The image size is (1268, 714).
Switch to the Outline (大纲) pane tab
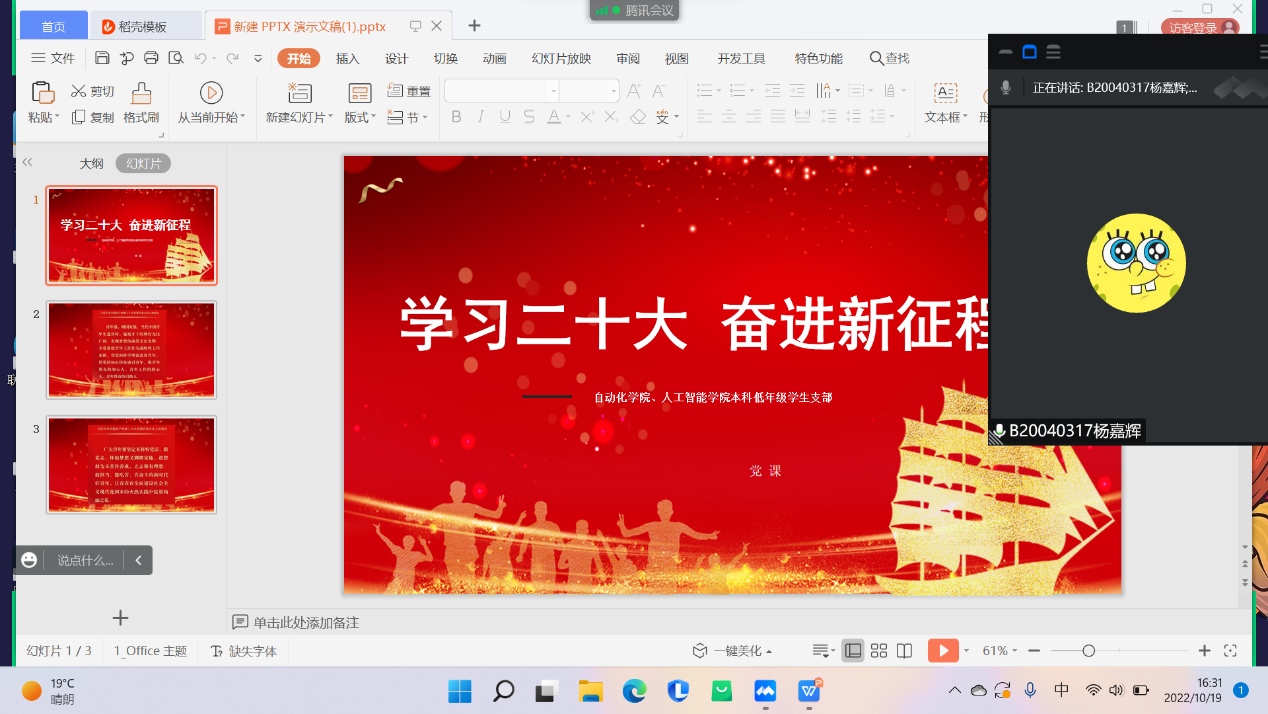[x=91, y=163]
